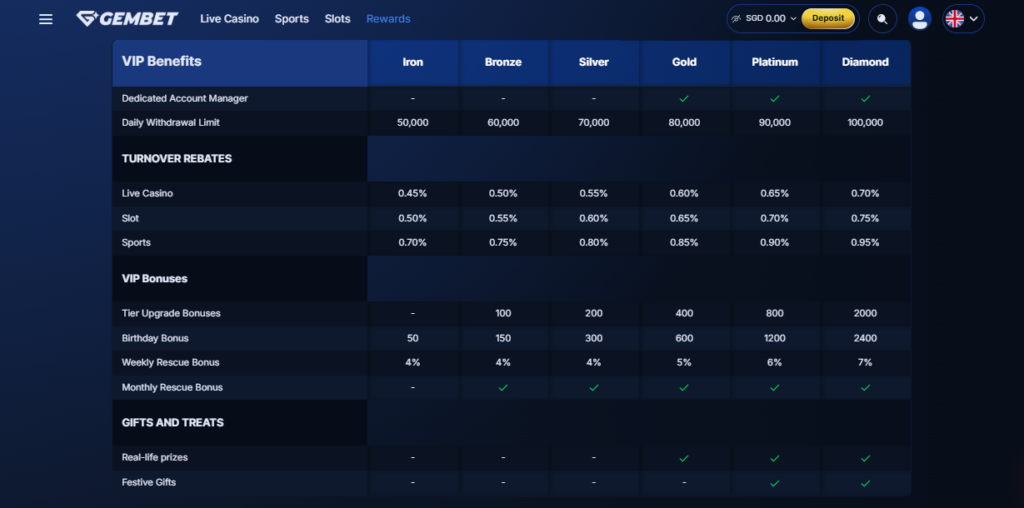Click the Daily Withdrawal Limit row label

click(x=170, y=123)
